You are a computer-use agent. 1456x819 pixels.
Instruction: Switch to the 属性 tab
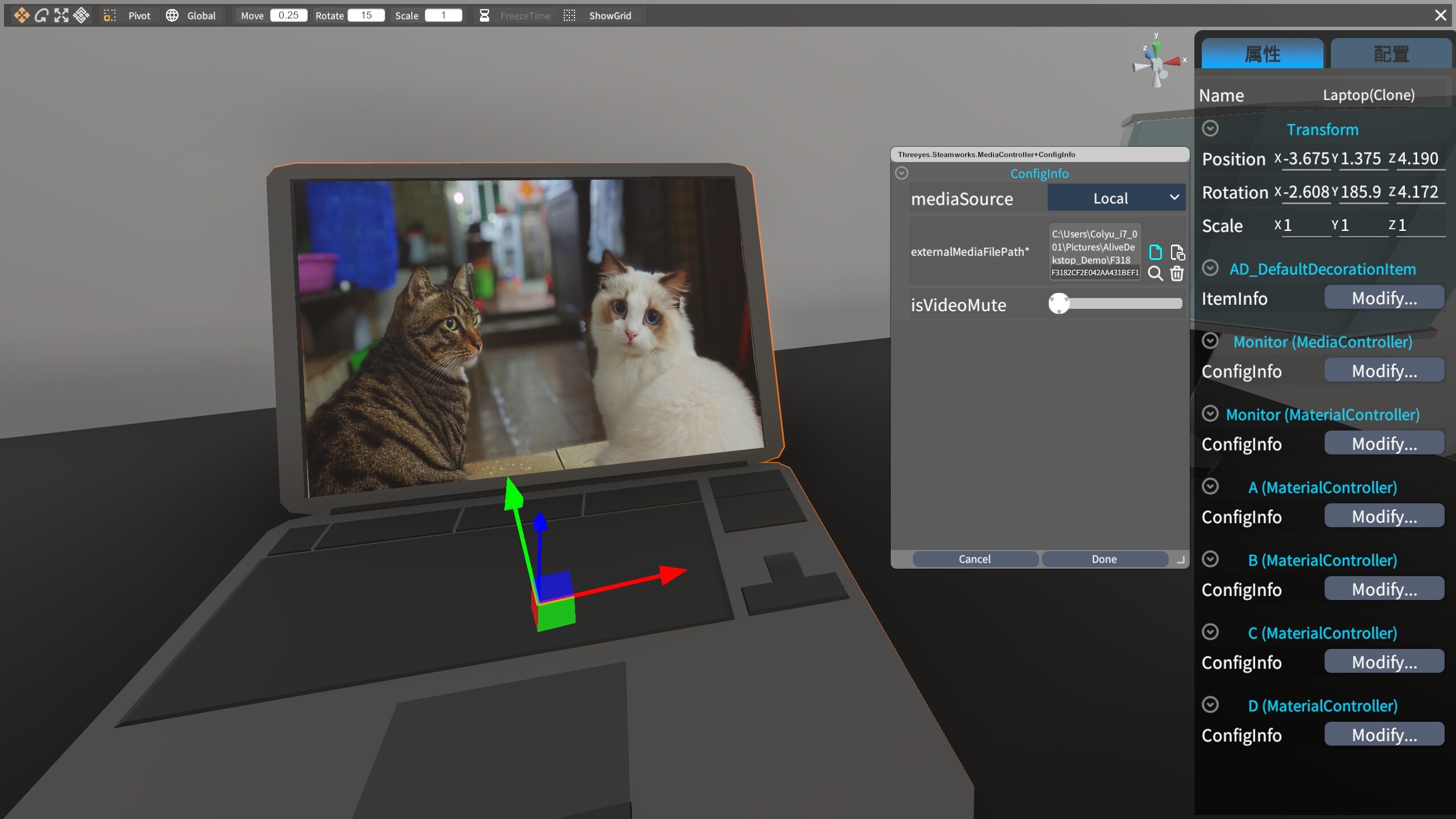(1262, 54)
